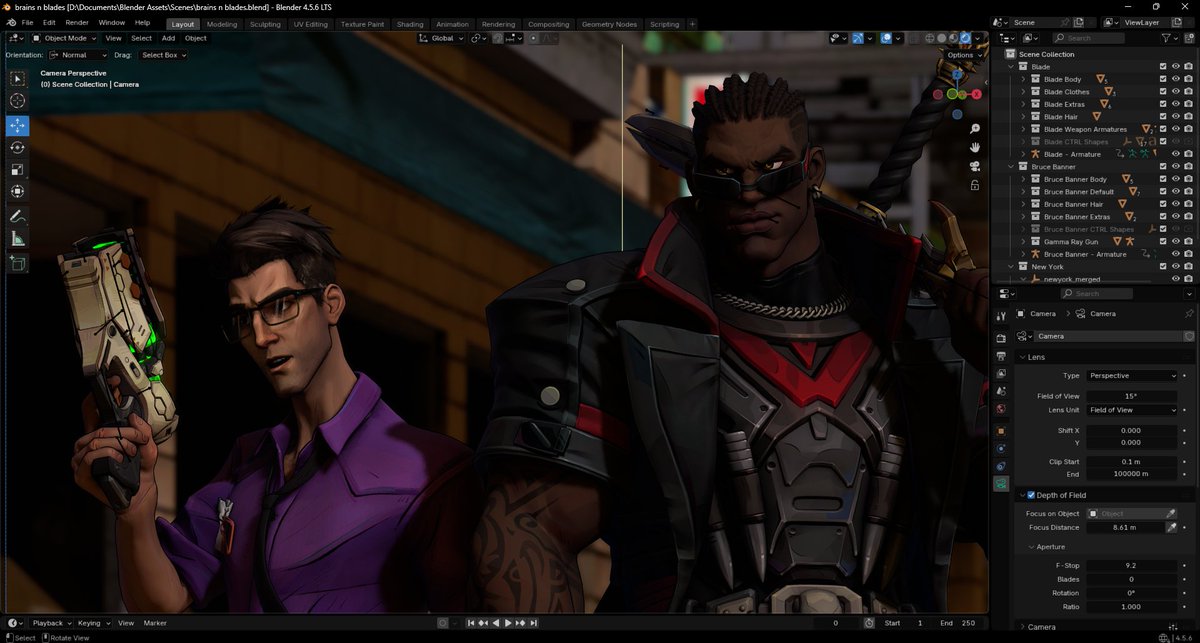
Task: Open the orange Object properties tab
Action: [x=1001, y=431]
